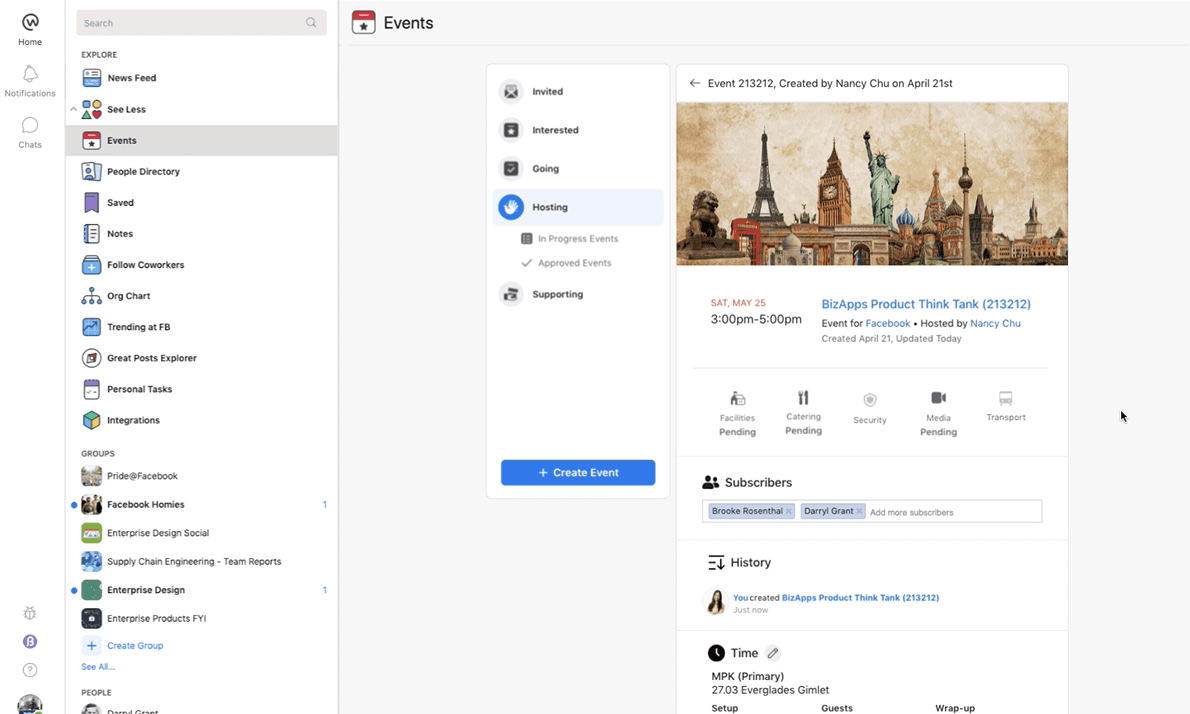Click the Great Posts Explorer icon
Screen dimensions: 1190x714
click(91, 358)
